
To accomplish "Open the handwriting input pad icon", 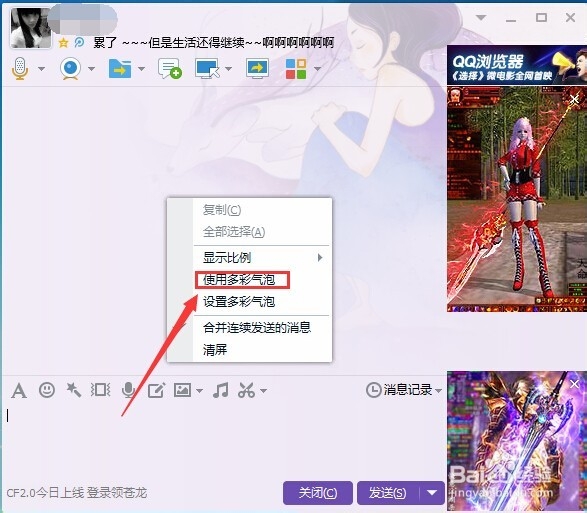I will click(x=156, y=391).
